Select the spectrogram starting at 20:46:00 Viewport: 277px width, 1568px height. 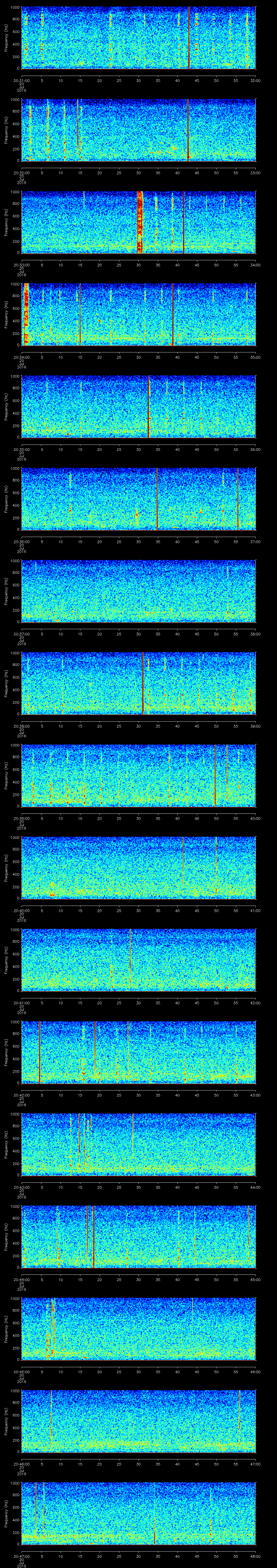139,1421
